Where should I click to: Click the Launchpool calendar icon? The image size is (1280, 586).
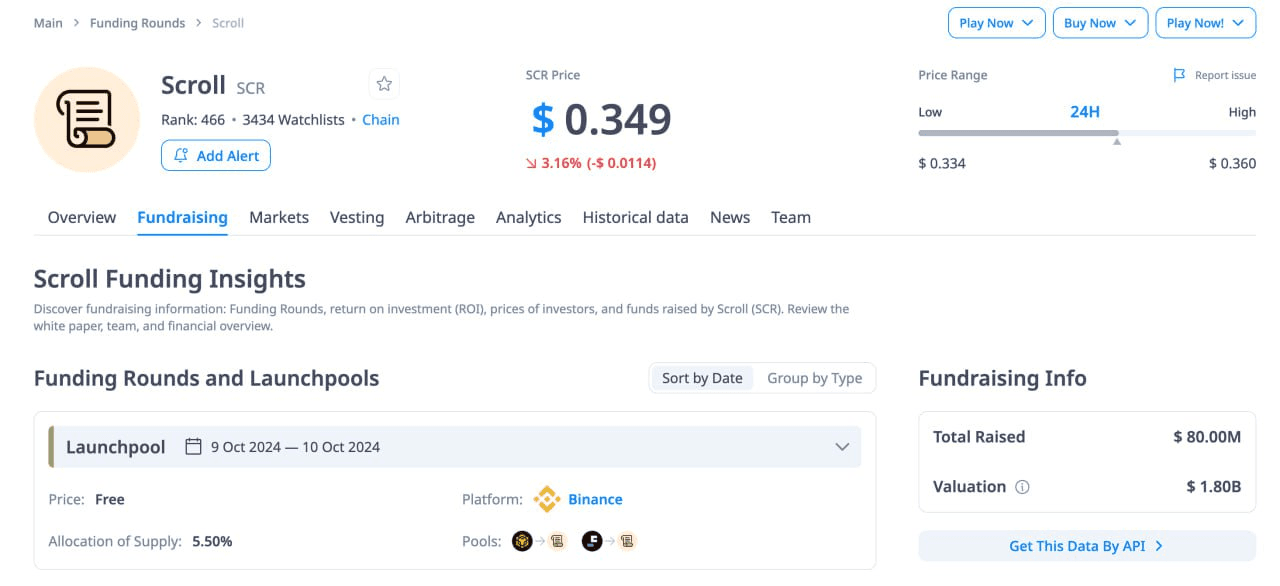pos(194,447)
